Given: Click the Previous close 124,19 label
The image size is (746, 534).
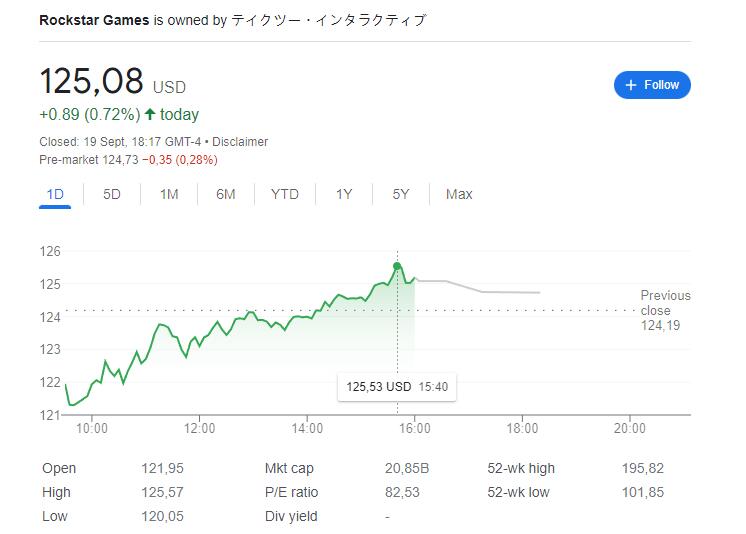Looking at the screenshot, I should tap(665, 310).
